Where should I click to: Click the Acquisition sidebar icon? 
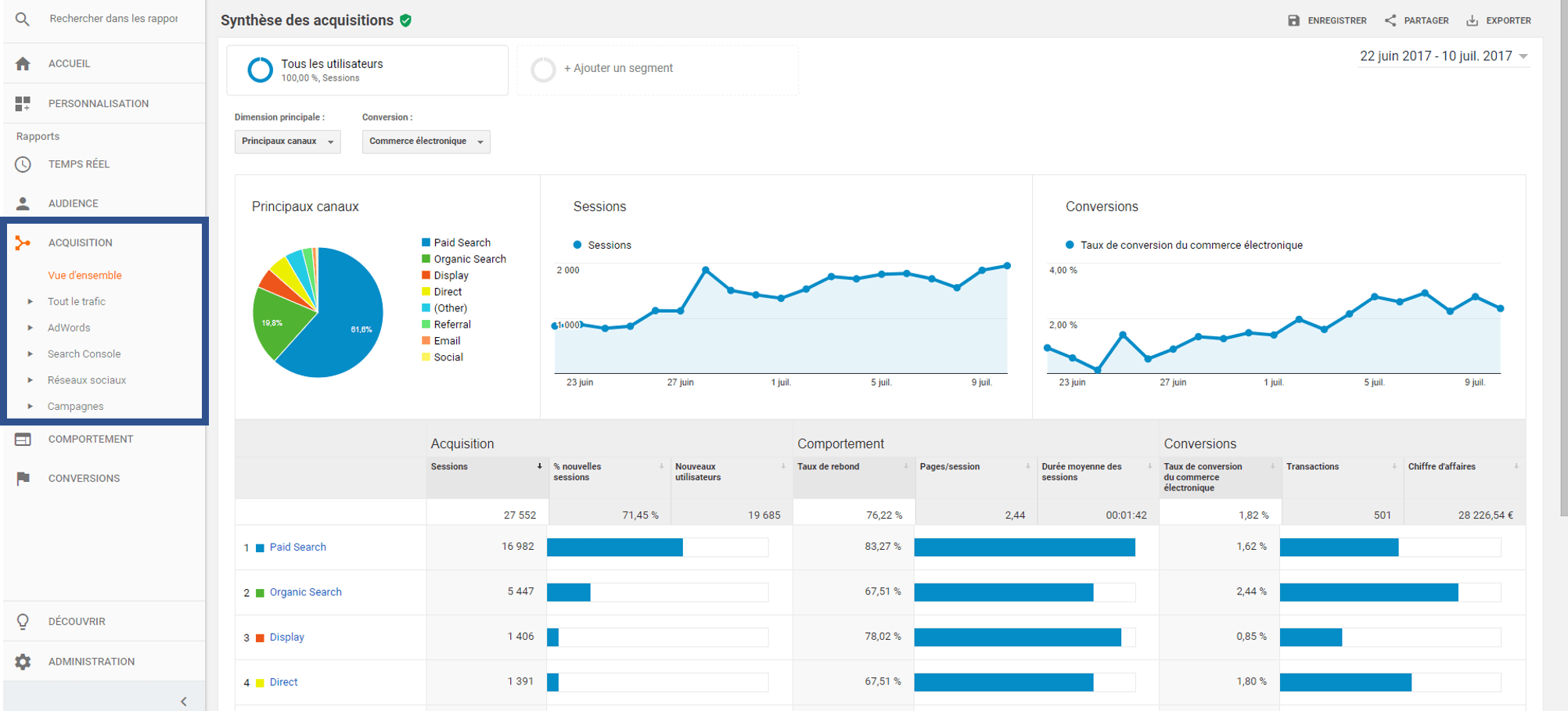click(23, 242)
